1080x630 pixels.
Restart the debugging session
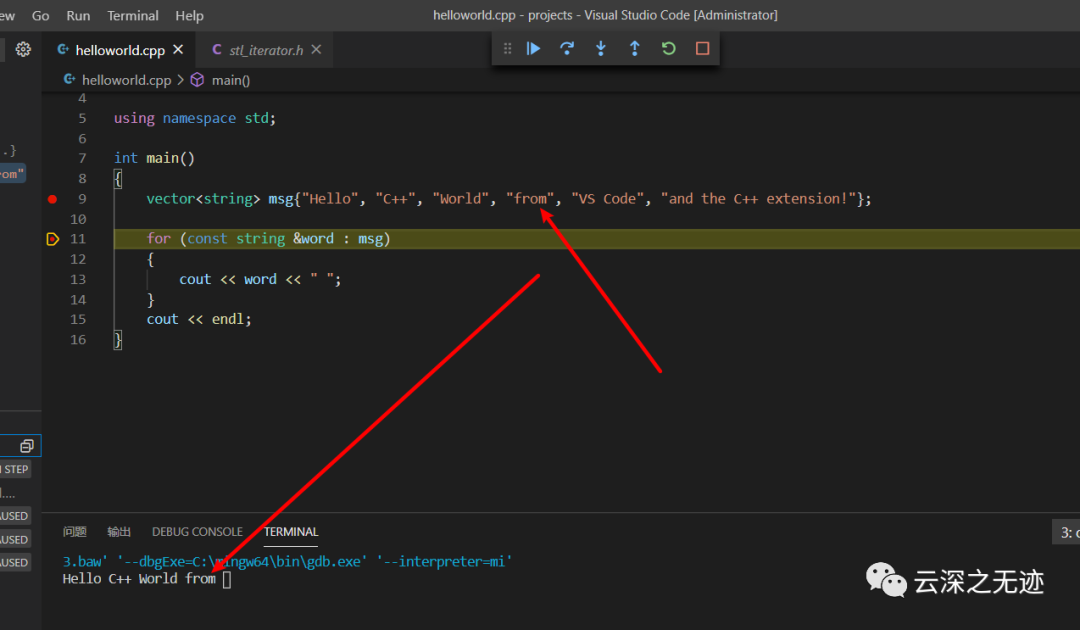tap(668, 49)
